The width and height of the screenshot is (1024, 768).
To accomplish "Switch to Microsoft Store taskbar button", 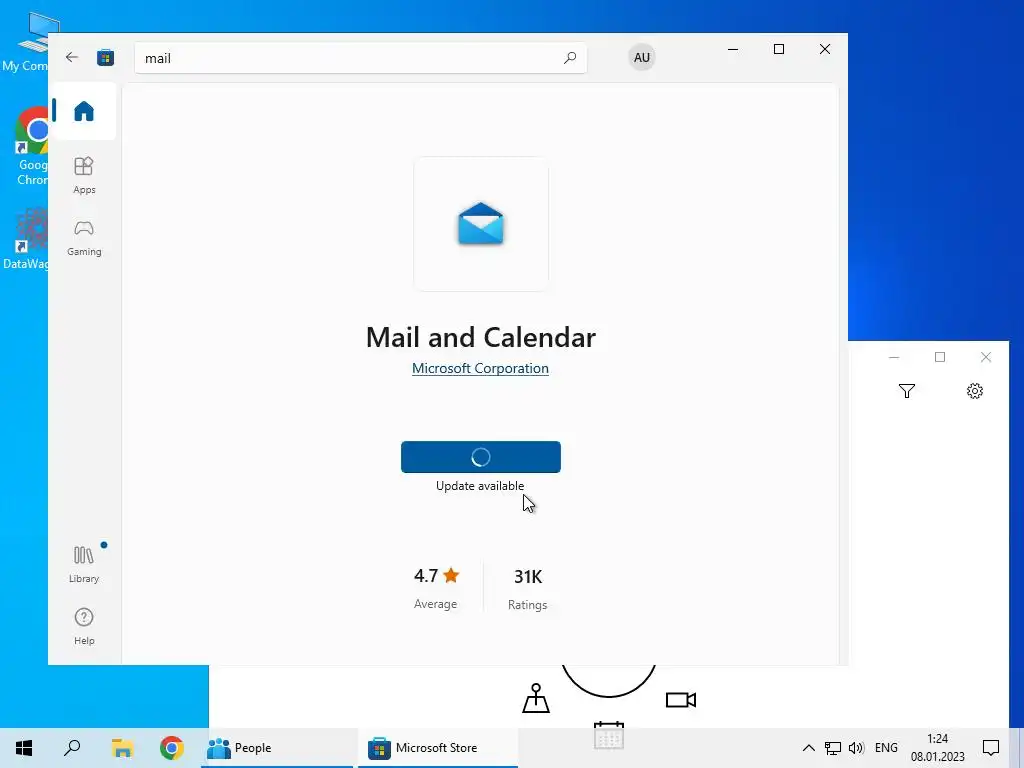I will pos(438,748).
